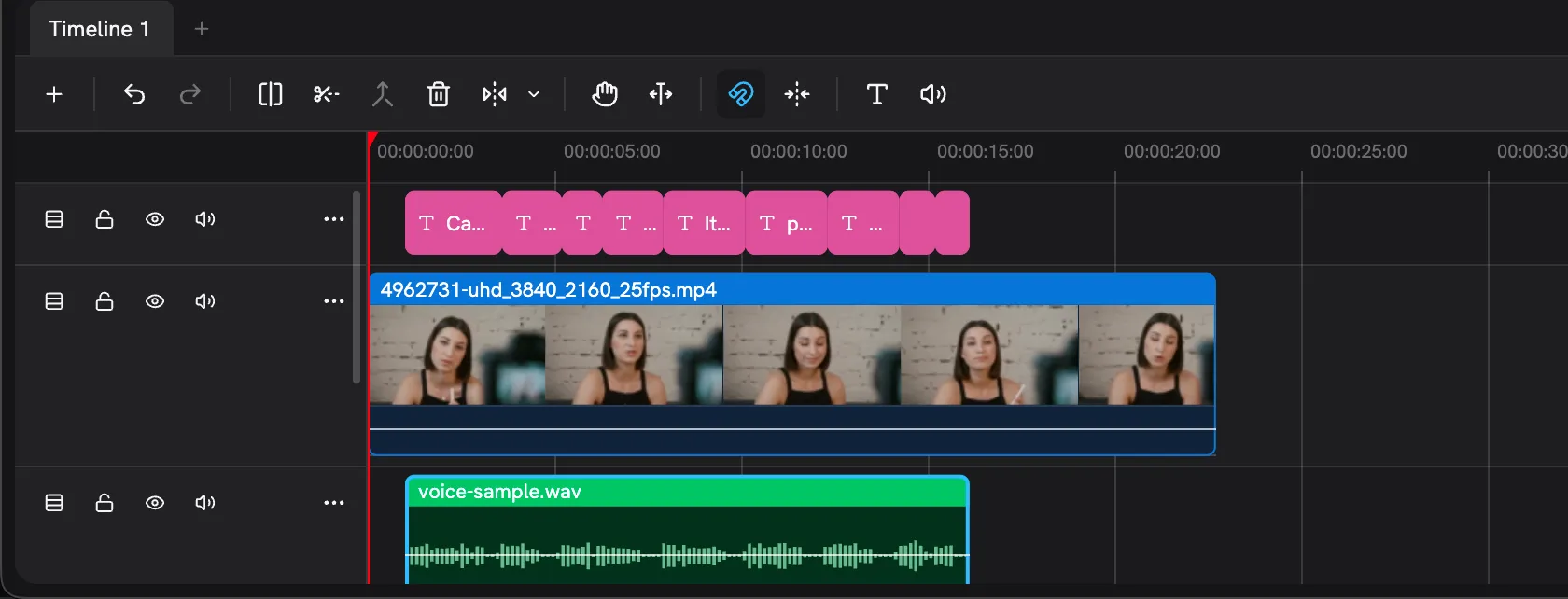Image resolution: width=1568 pixels, height=599 pixels.
Task: Mute the video track audio
Action: (x=205, y=301)
